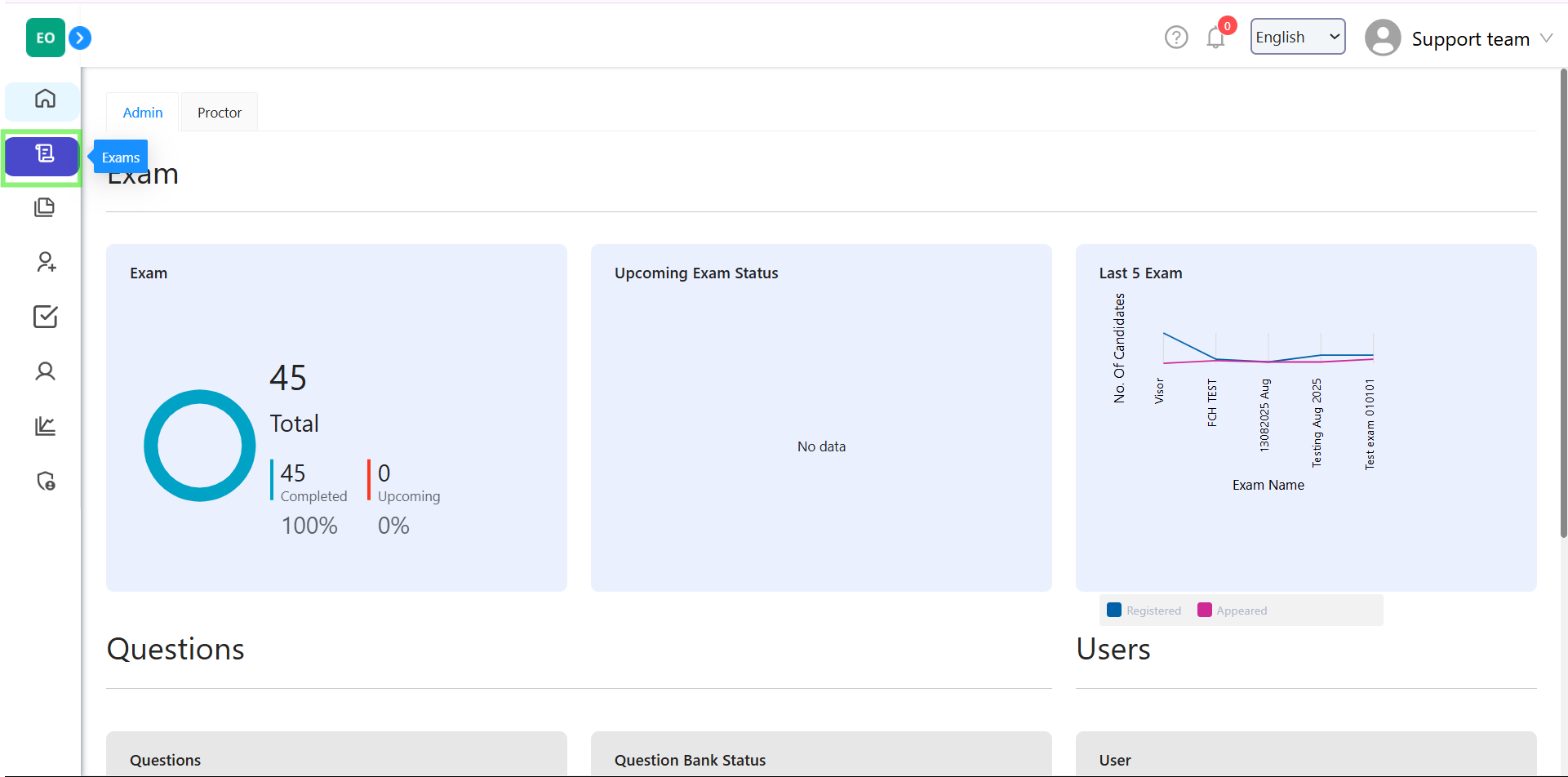1568x777 pixels.
Task: Click the stacked documents sidebar icon
Action: pyautogui.click(x=45, y=207)
